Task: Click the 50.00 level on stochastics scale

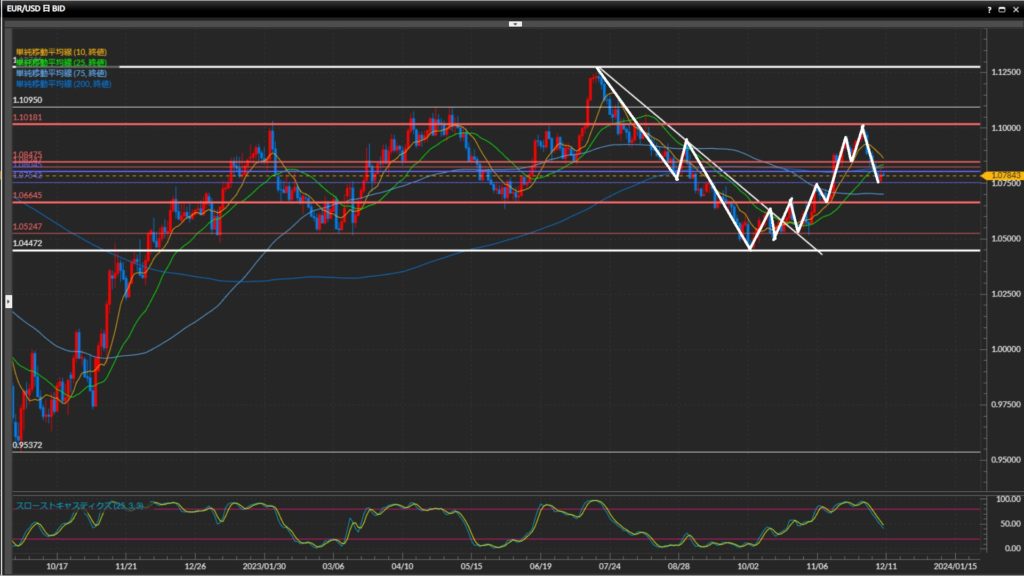Action: (1003, 524)
